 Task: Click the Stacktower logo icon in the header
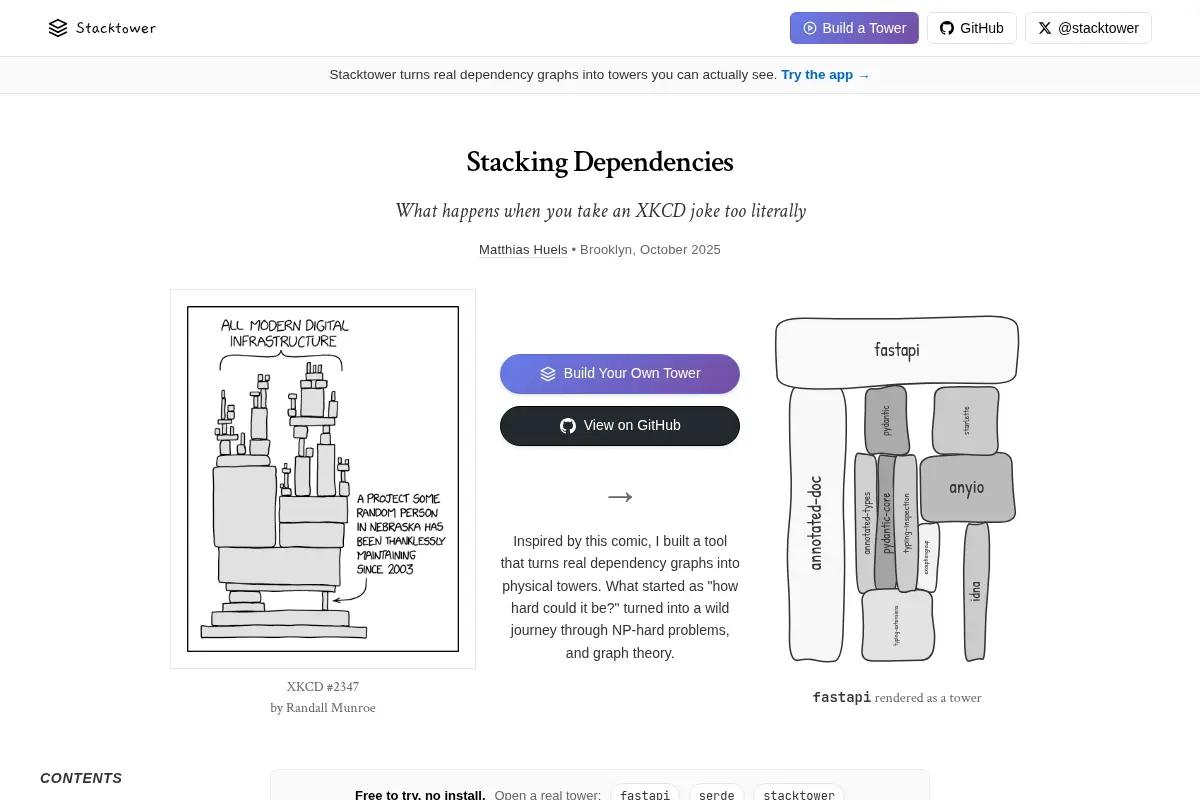click(x=58, y=28)
